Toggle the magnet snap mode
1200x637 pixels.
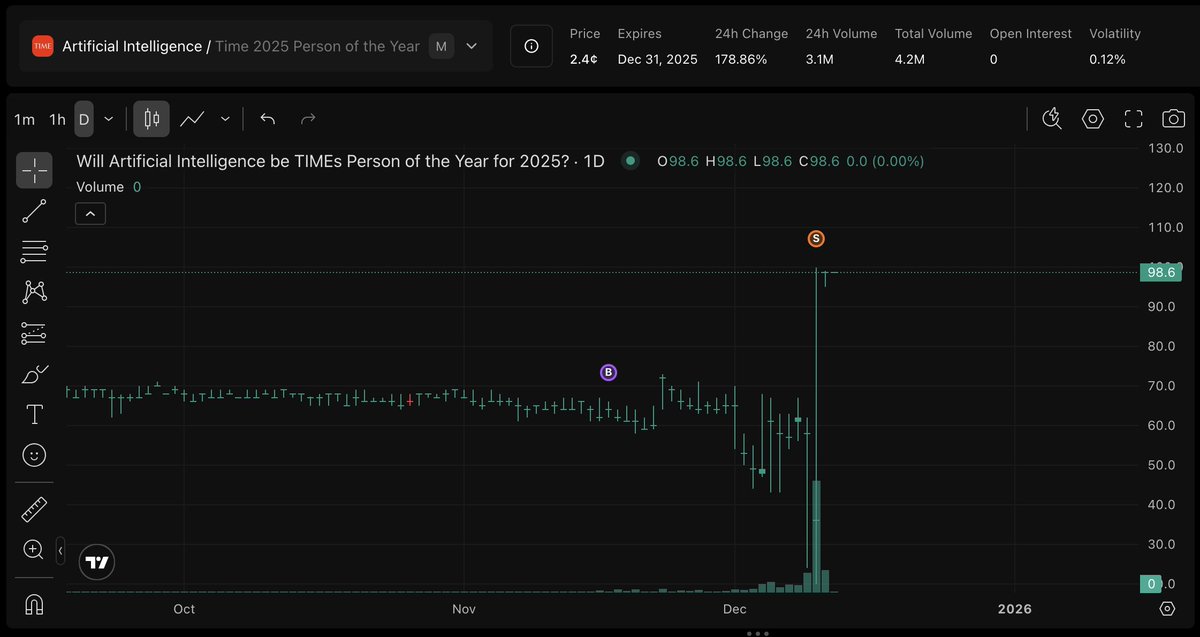(x=34, y=604)
